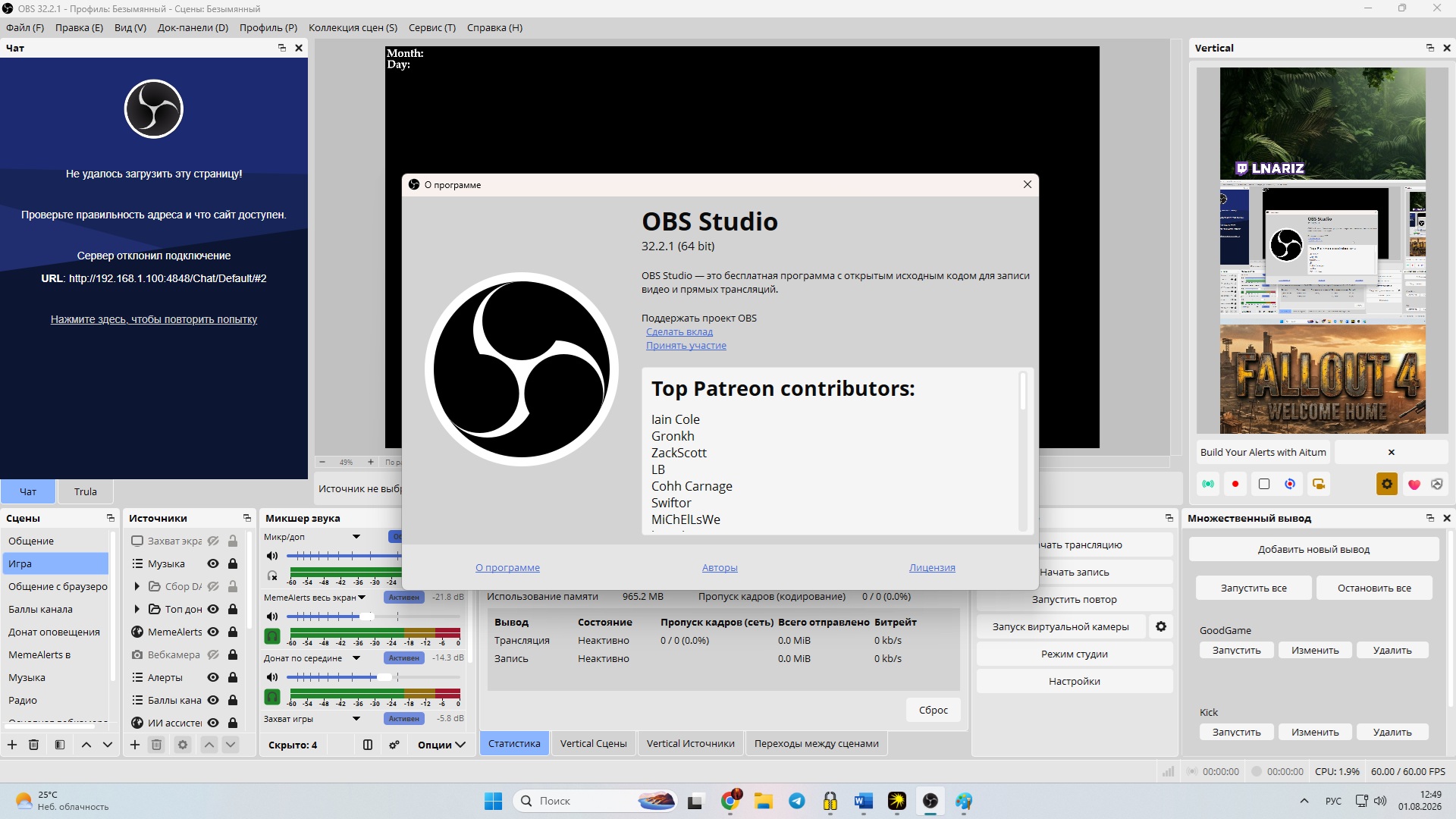This screenshot has width=1456, height=819.
Task: Open Microsoft Word from the taskbar
Action: [864, 801]
